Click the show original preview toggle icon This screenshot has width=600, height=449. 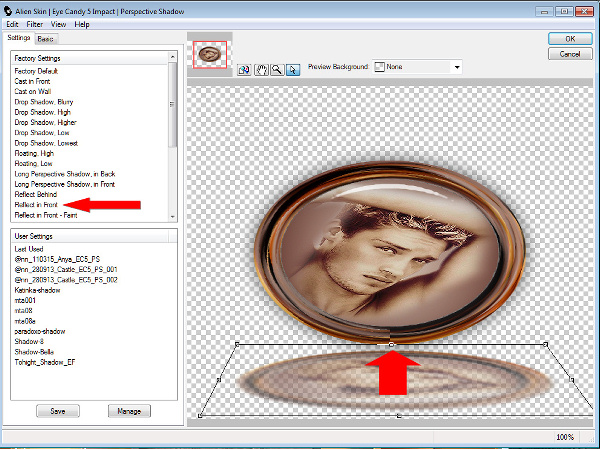[244, 69]
